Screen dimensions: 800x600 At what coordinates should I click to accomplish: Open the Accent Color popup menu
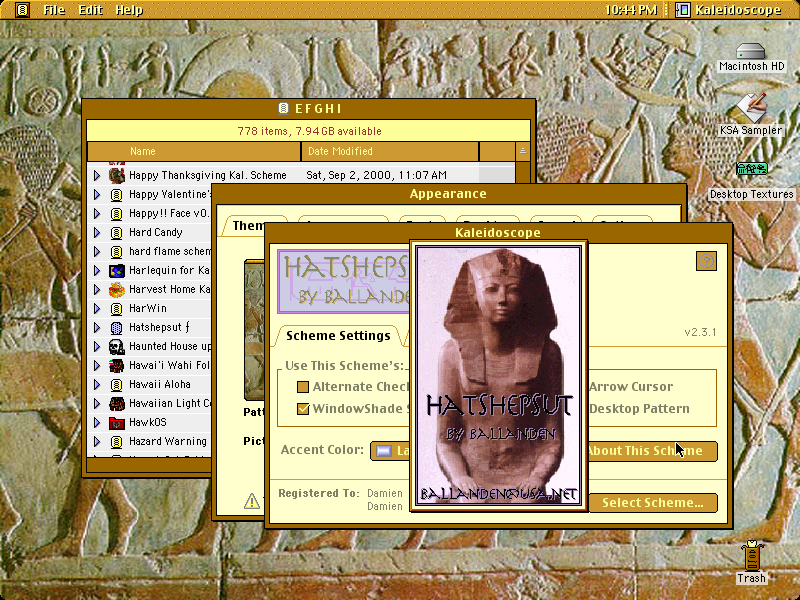click(390, 451)
